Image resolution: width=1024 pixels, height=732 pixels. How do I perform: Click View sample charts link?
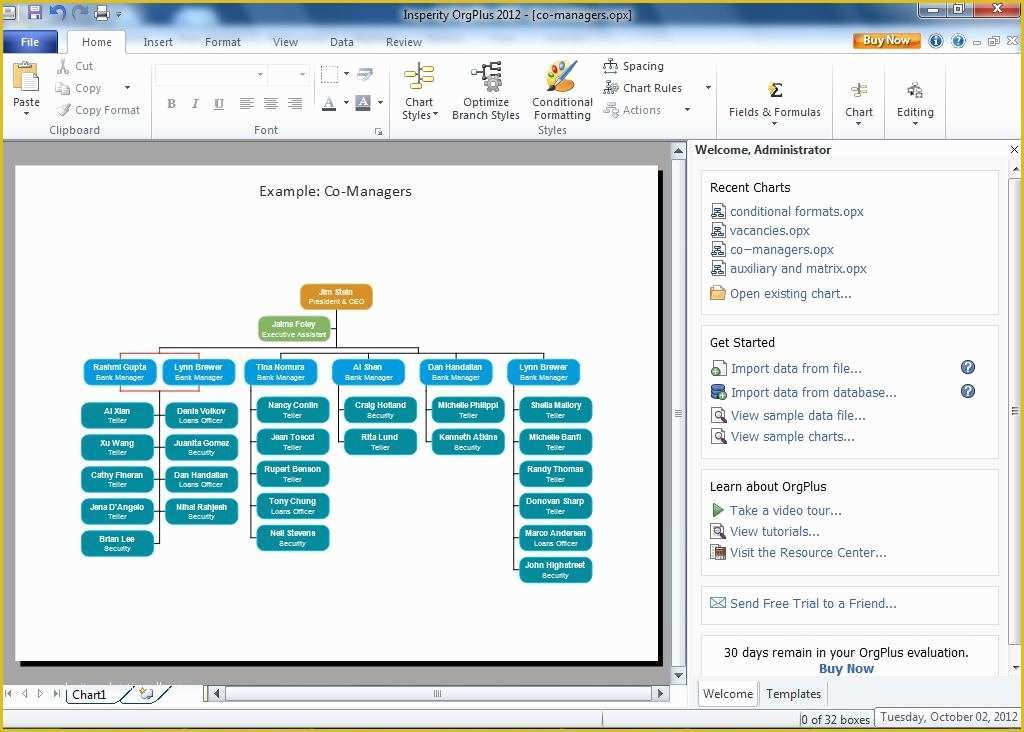(x=792, y=436)
